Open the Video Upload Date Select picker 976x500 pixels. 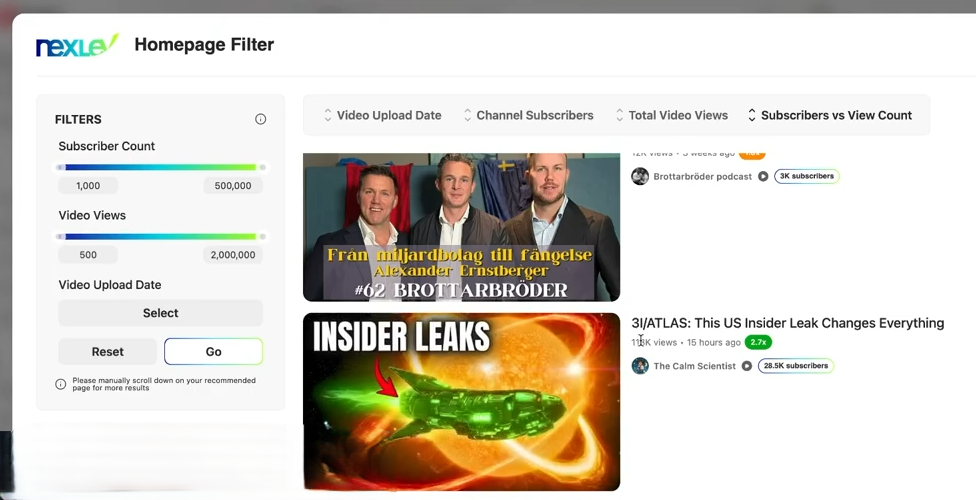click(x=161, y=313)
